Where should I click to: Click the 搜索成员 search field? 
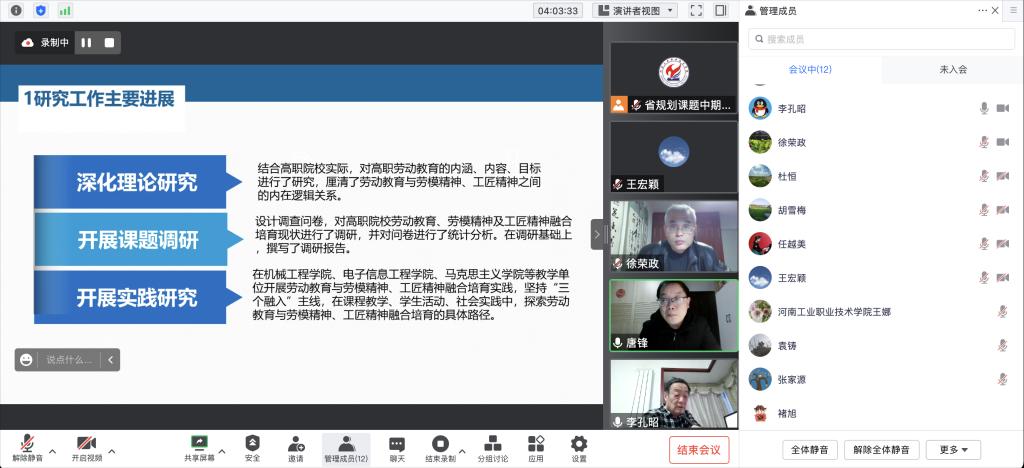click(x=880, y=39)
